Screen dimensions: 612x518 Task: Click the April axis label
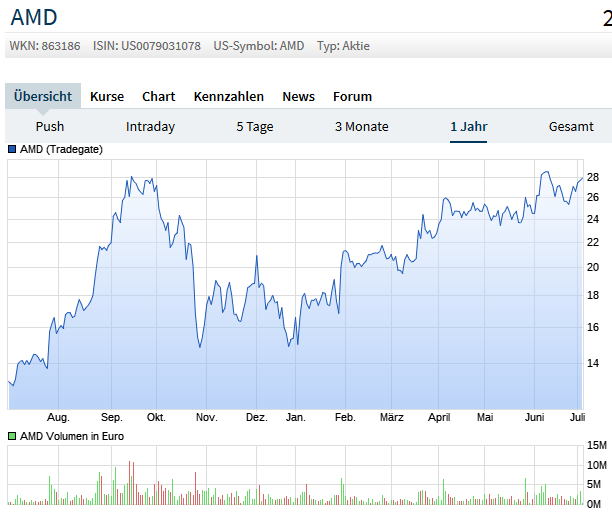pyautogui.click(x=439, y=417)
